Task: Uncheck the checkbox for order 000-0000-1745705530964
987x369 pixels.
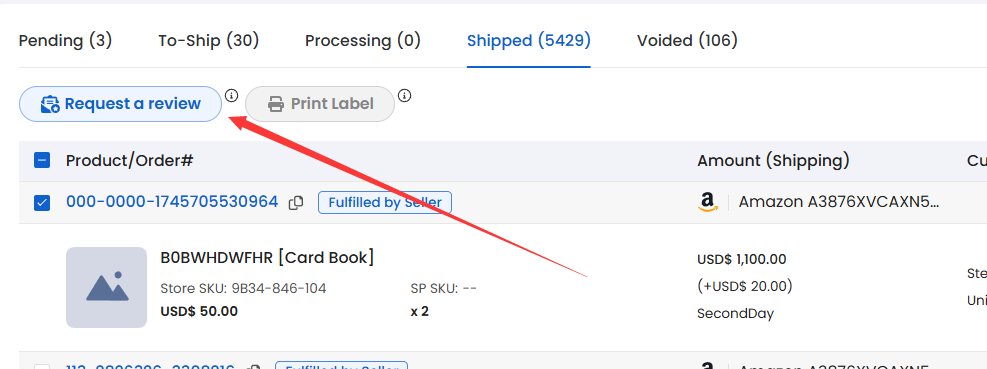Action: [42, 203]
